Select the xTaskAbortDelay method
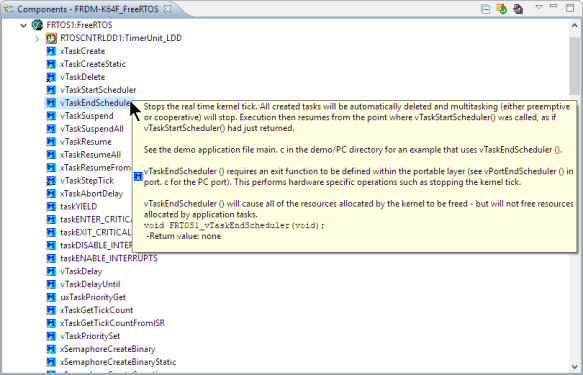This screenshot has height=375, width=583. click(x=91, y=194)
